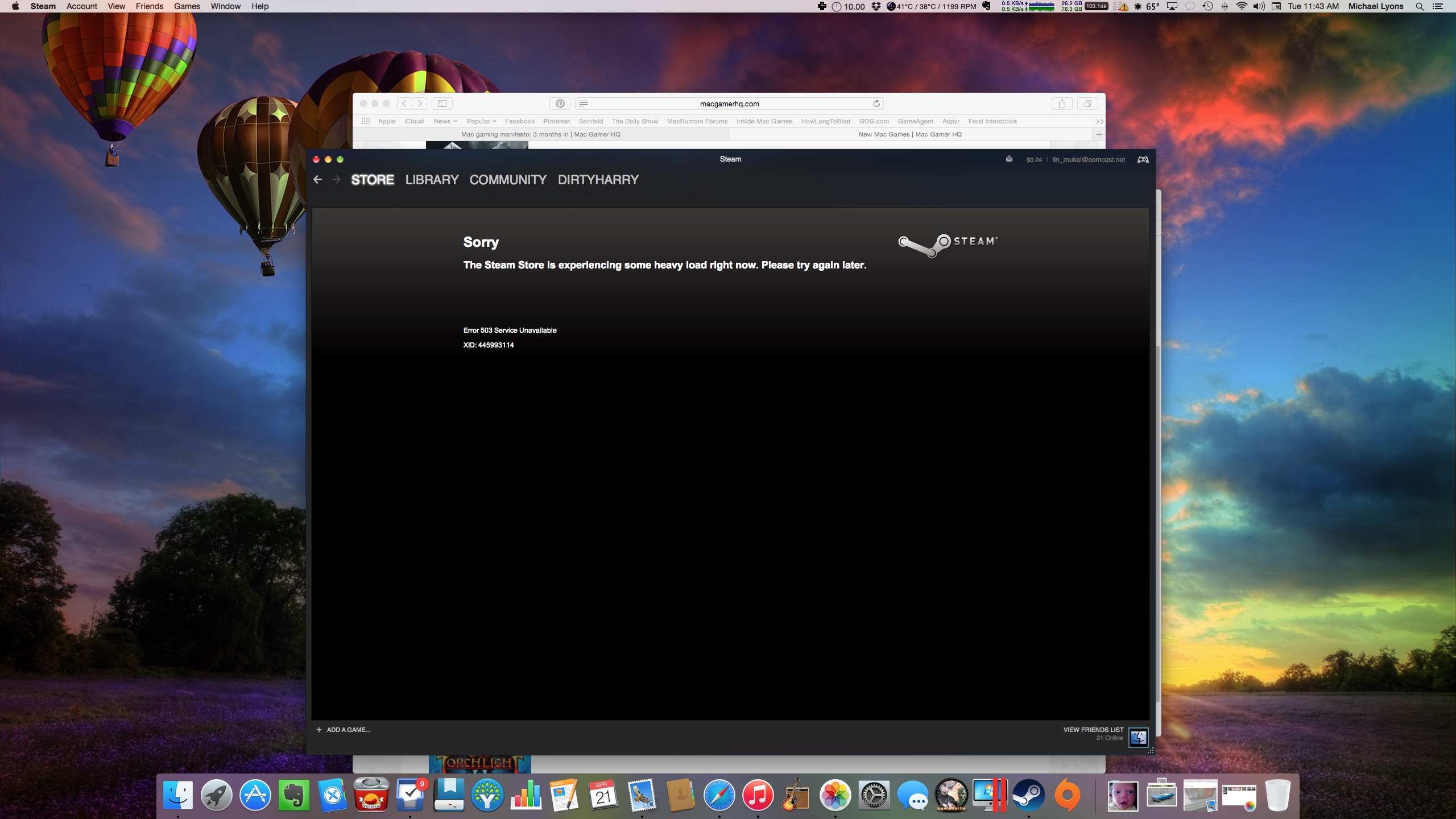
Task: Toggle Steam Community tab
Action: (x=508, y=179)
